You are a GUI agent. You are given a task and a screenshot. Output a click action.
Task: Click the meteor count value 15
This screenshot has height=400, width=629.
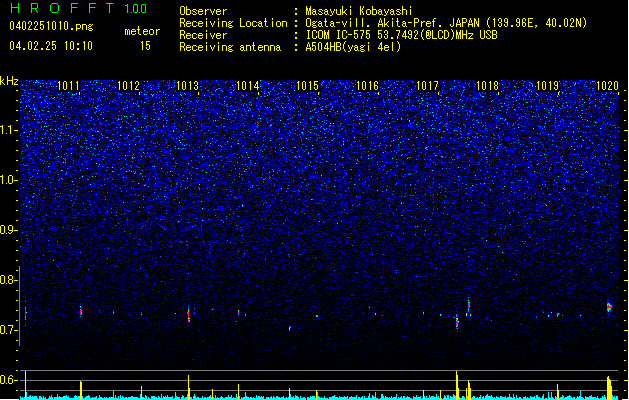pyautogui.click(x=145, y=46)
